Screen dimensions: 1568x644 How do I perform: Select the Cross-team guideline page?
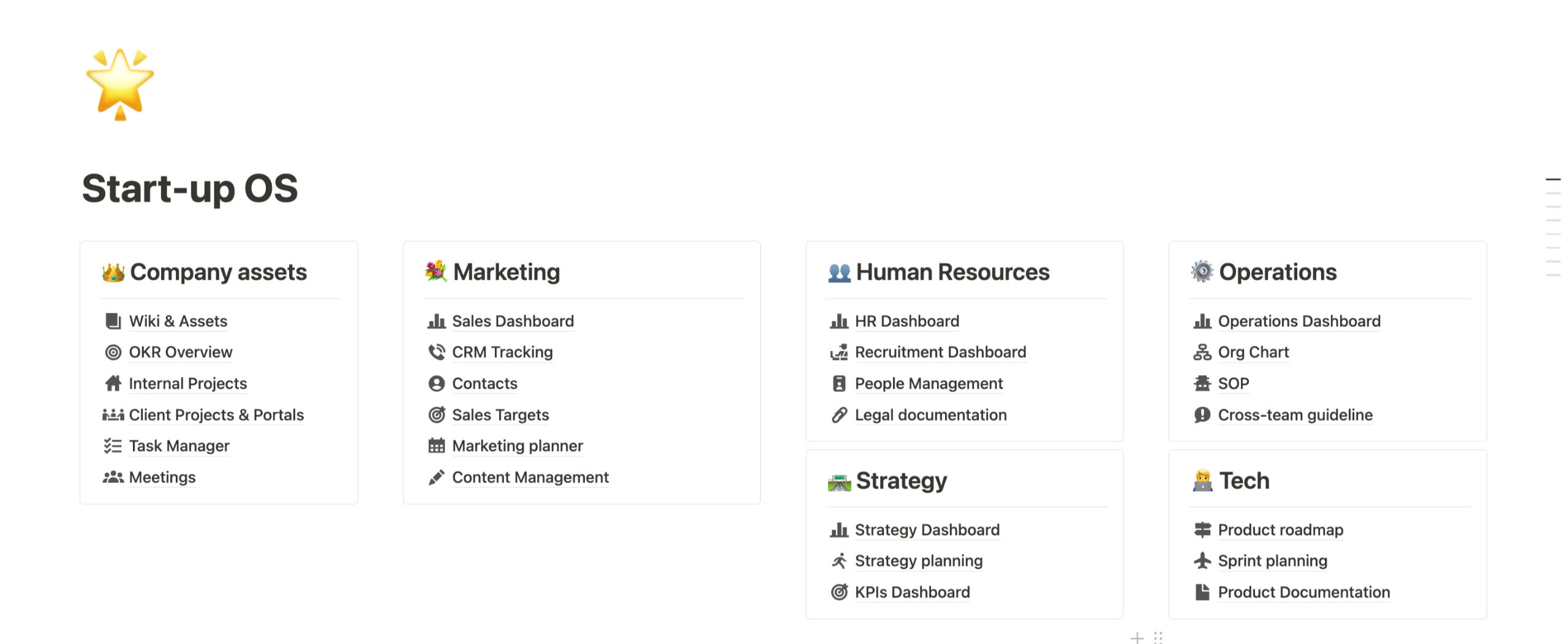[x=1295, y=415]
